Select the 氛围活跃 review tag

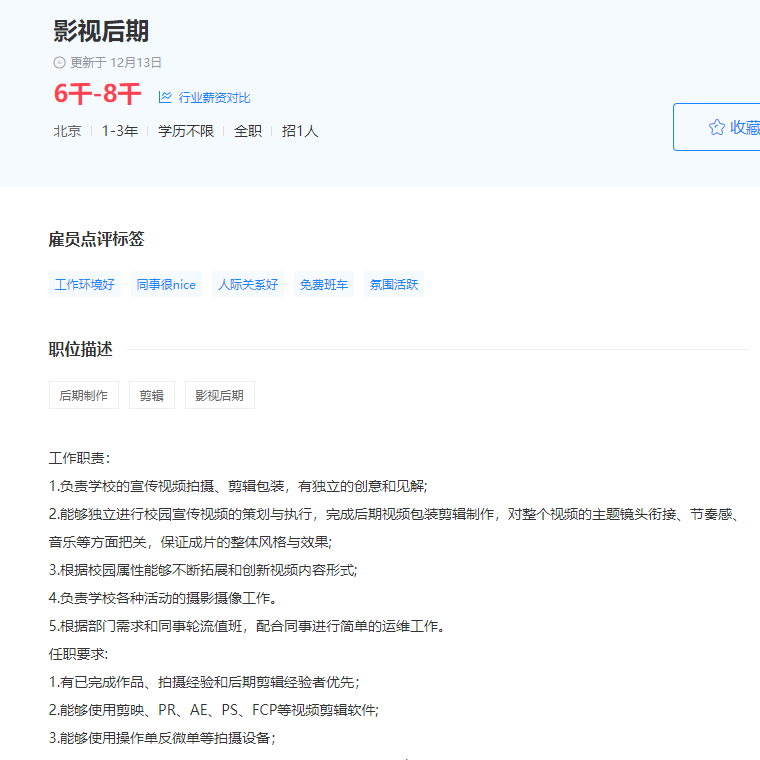click(x=394, y=285)
